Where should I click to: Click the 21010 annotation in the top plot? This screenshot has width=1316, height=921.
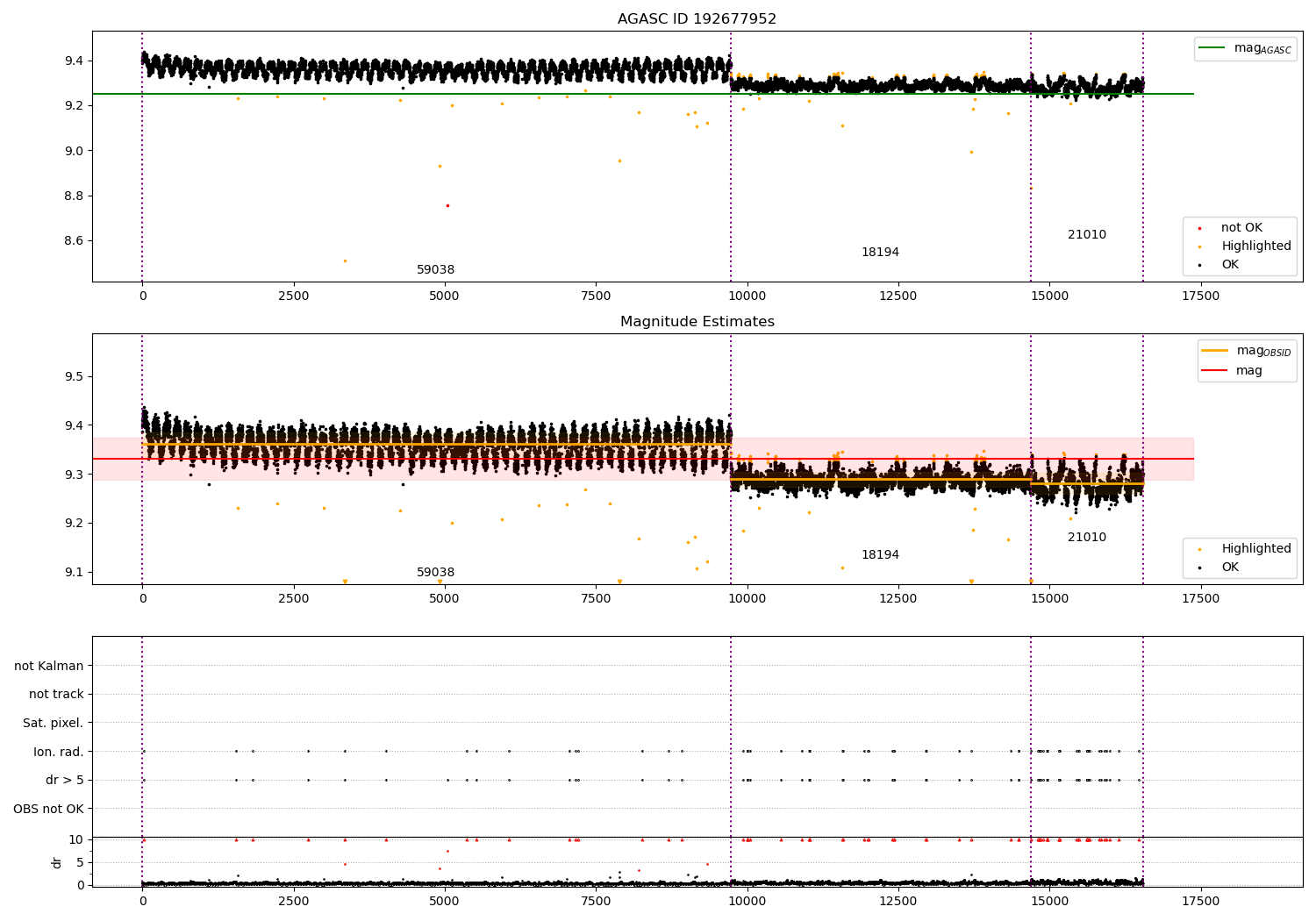(1087, 235)
